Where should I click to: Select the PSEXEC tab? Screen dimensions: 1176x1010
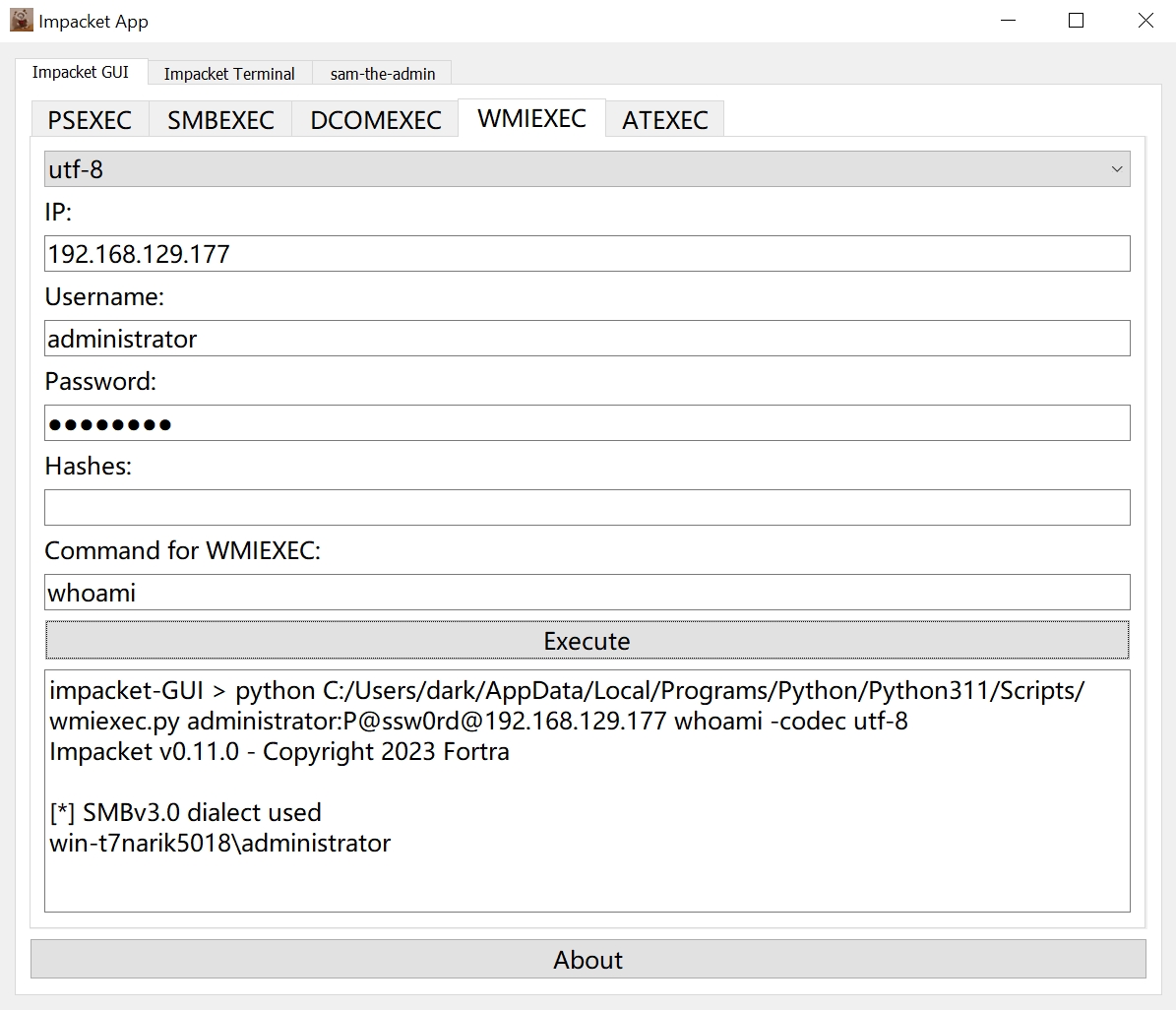click(90, 119)
